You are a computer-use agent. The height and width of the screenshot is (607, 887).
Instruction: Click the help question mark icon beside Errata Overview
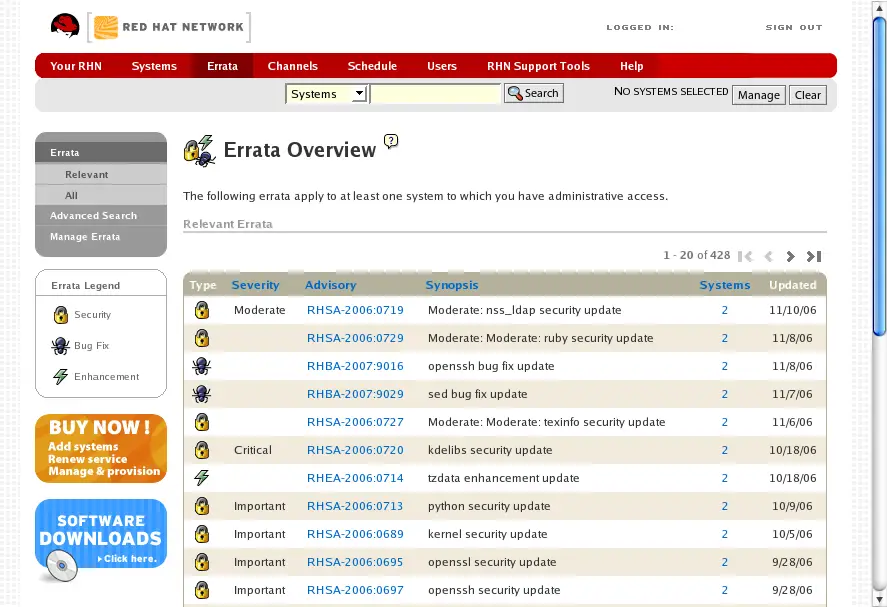391,141
